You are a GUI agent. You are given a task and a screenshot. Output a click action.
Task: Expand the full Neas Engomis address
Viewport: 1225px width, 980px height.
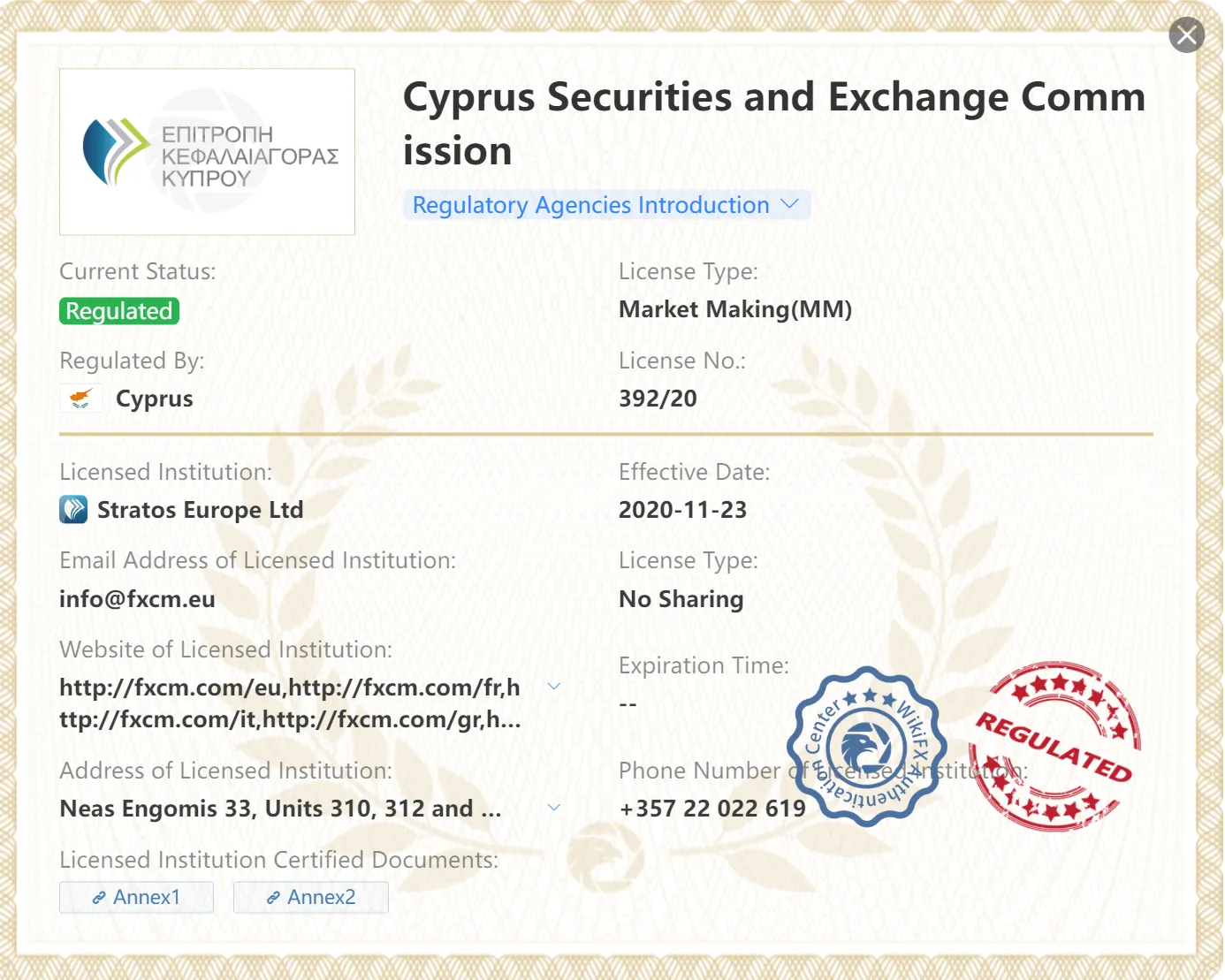click(554, 808)
